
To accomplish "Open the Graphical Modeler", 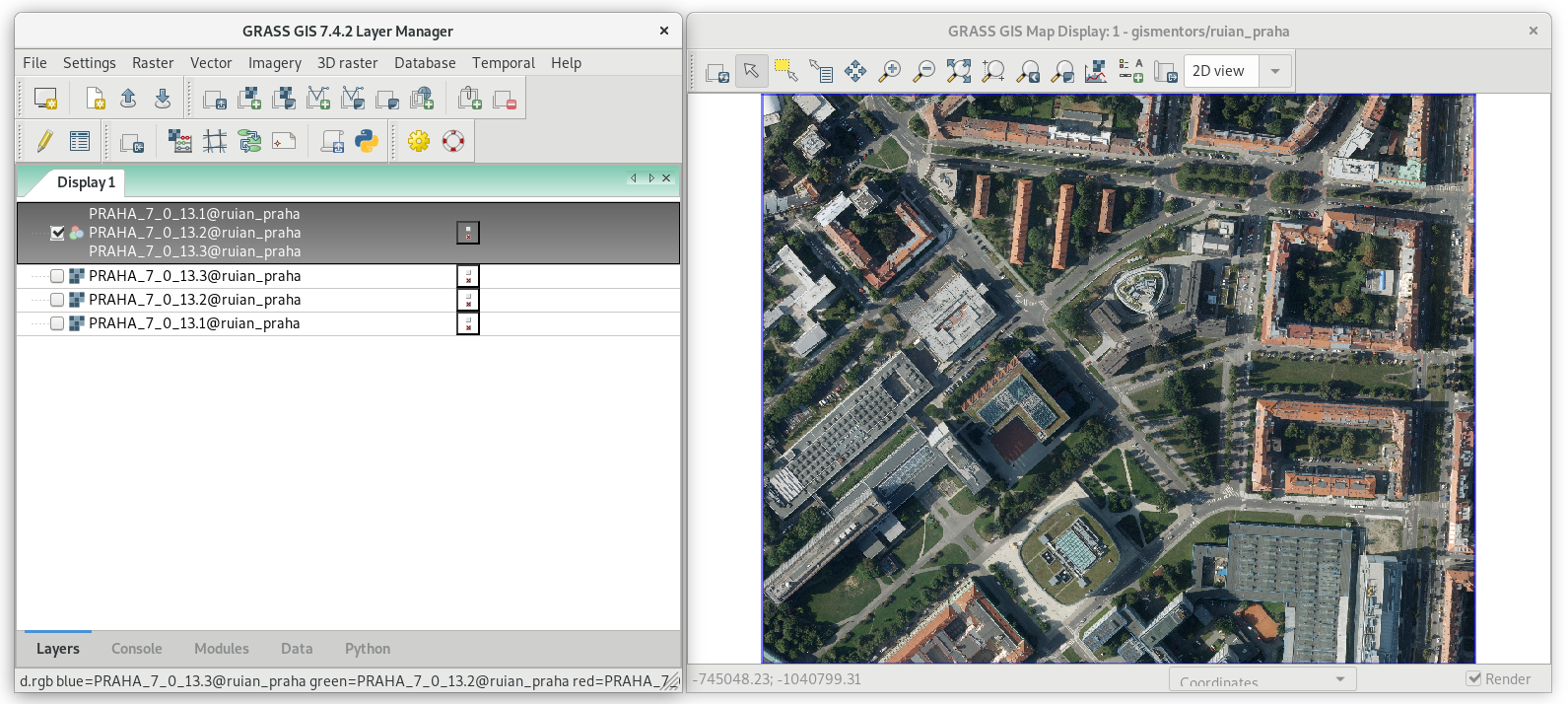I will 249,142.
